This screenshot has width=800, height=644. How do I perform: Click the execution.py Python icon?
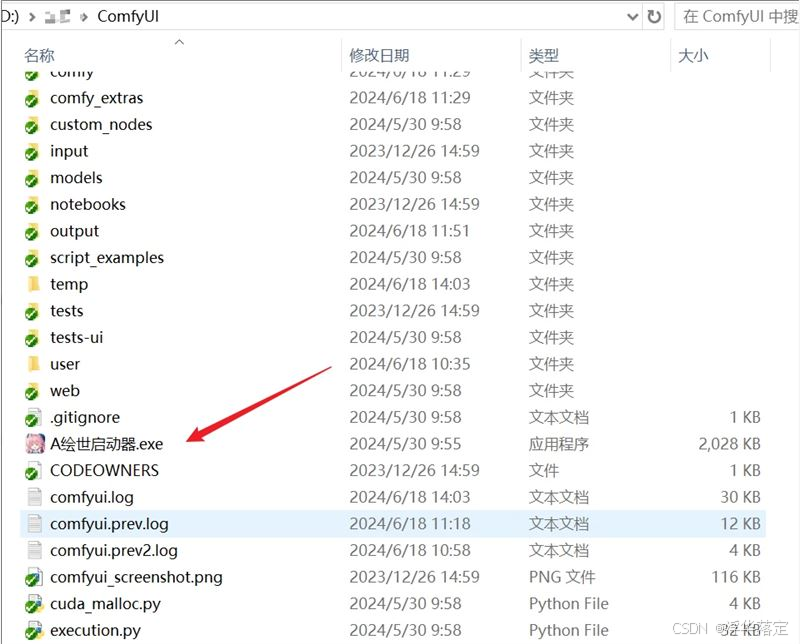(33, 630)
